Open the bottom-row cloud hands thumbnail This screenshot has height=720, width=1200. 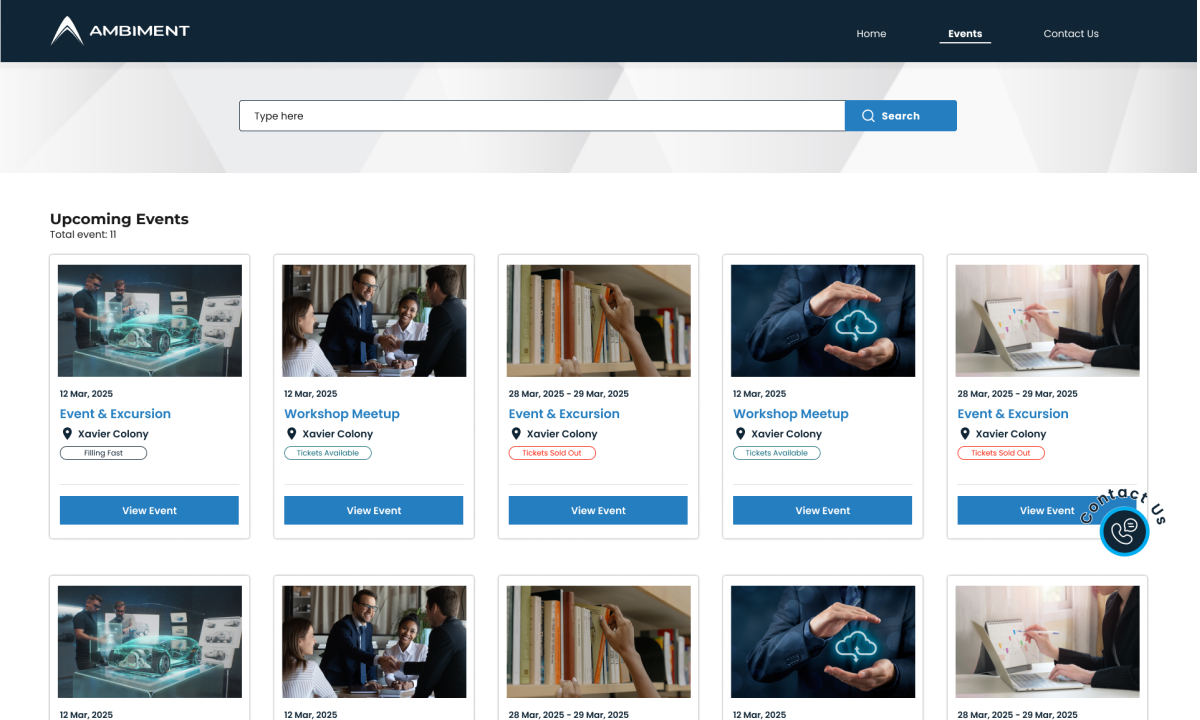[823, 642]
